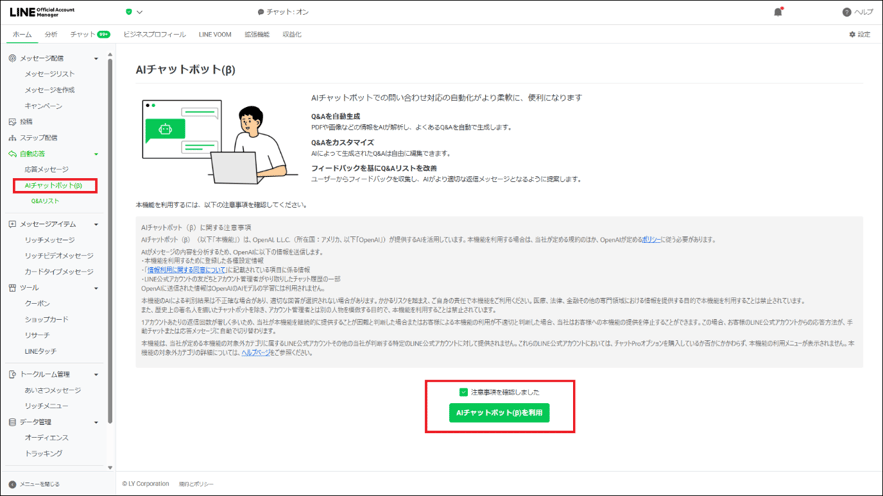Click the settings gear icon
The width and height of the screenshot is (883, 496).
coord(852,34)
